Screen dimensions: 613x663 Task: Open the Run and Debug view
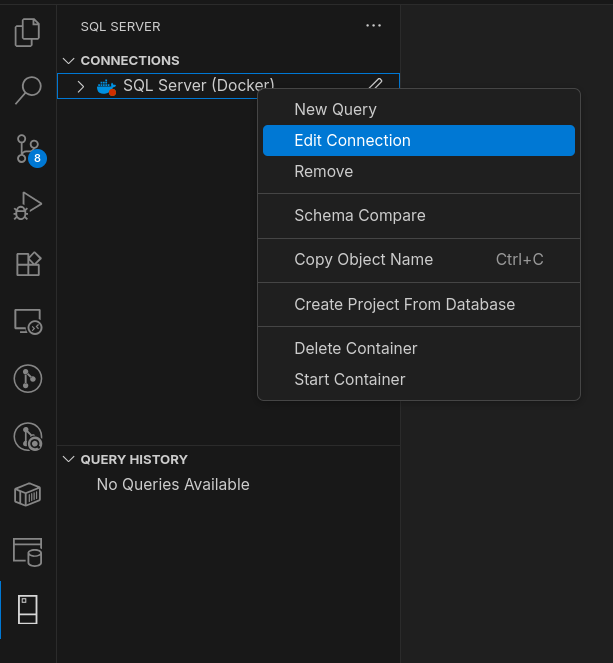[x=28, y=206]
